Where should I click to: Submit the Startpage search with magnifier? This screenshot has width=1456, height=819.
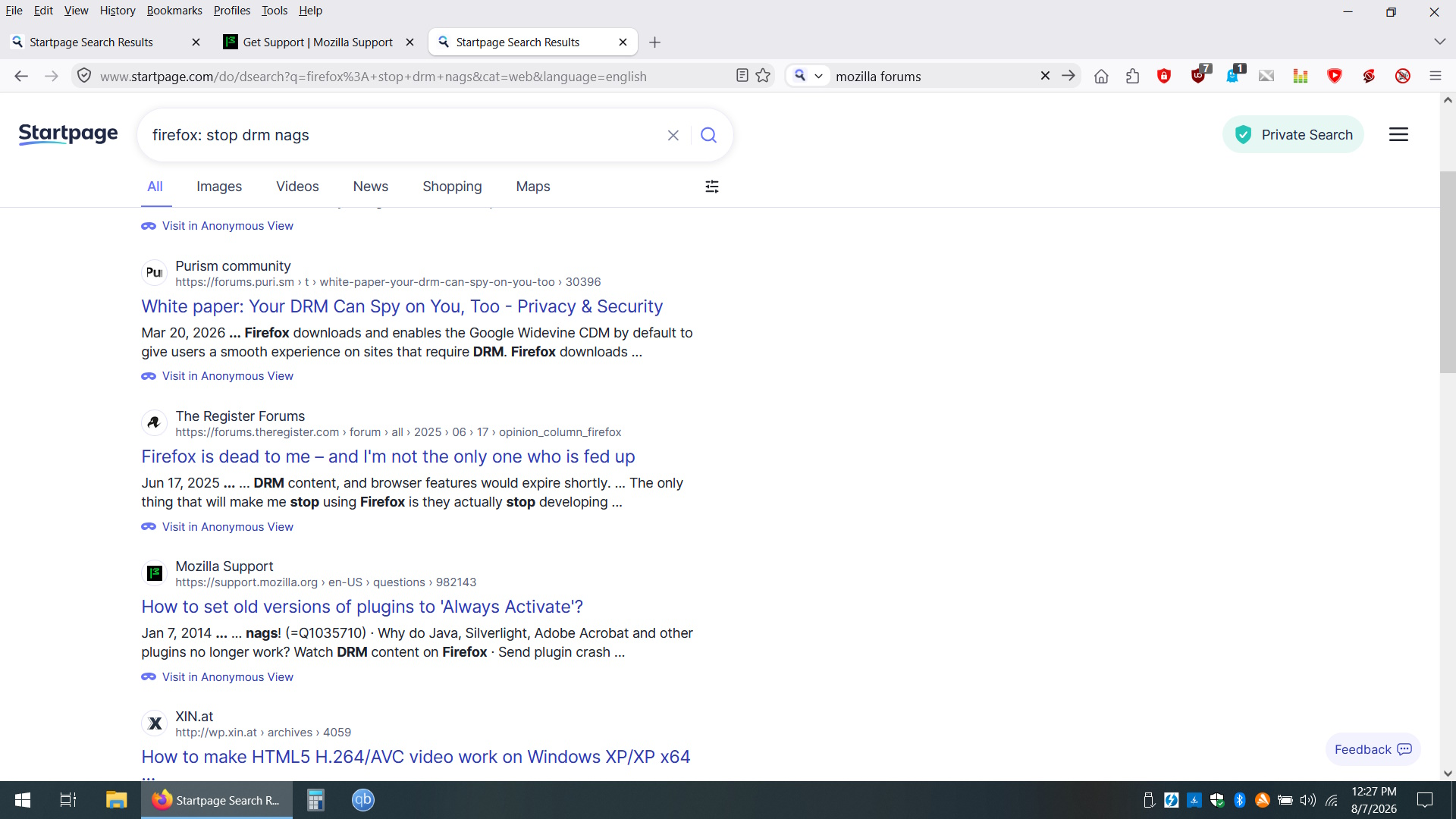[708, 135]
